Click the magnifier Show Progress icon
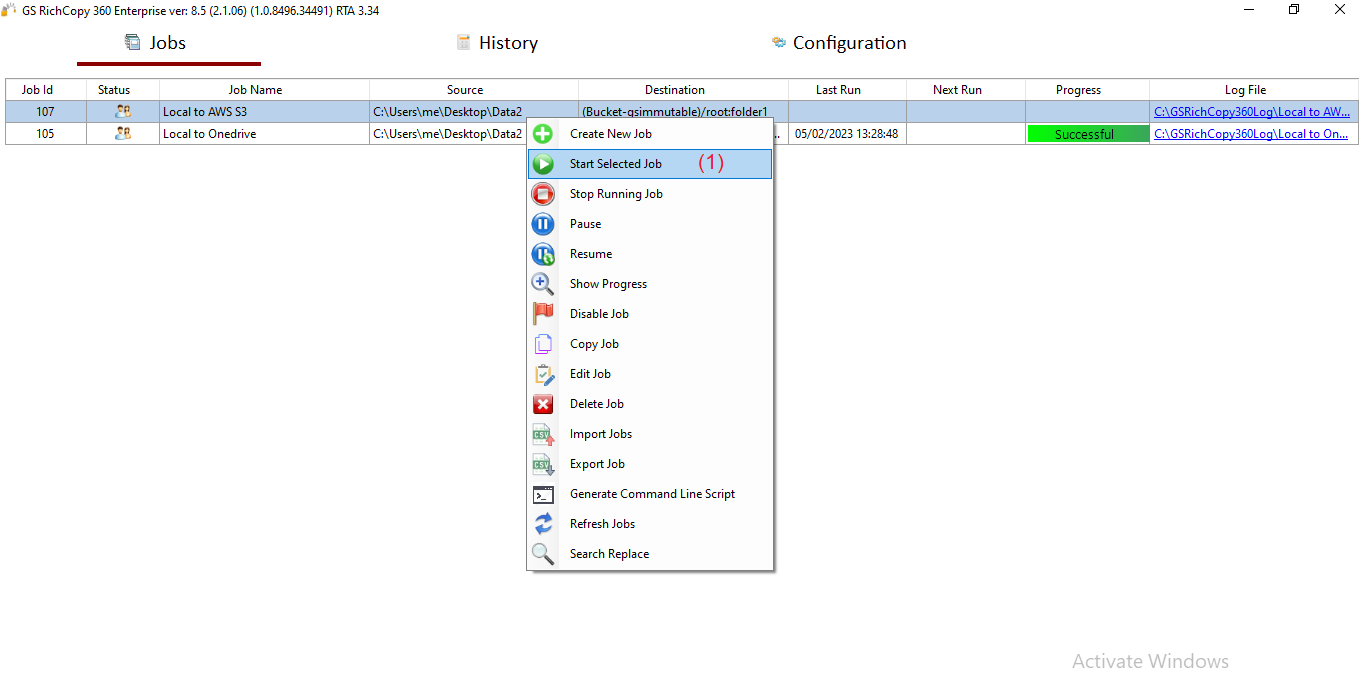The image size is (1365, 673). tap(543, 284)
